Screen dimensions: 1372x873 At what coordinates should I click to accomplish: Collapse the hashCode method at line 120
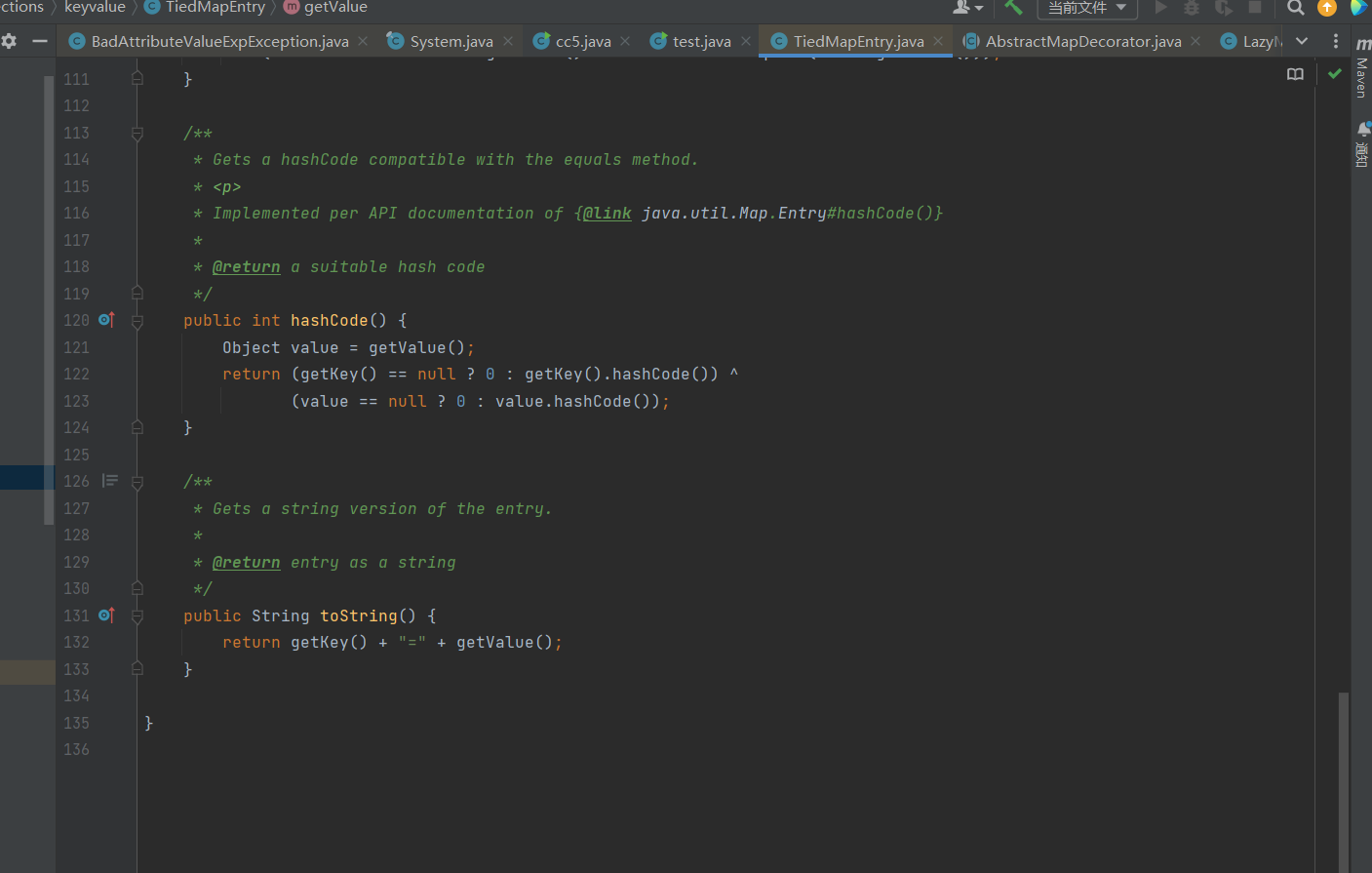[137, 321]
